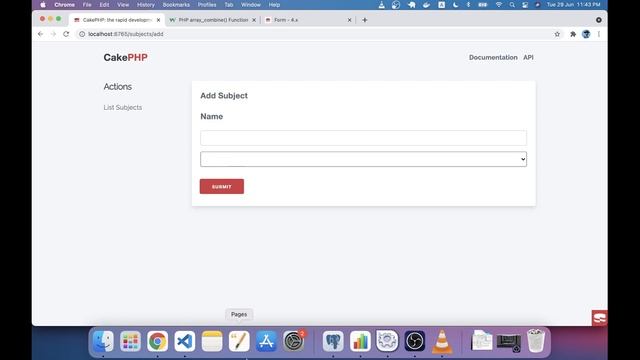Open the Window menu
This screenshot has height=360, width=640.
(x=251, y=5)
